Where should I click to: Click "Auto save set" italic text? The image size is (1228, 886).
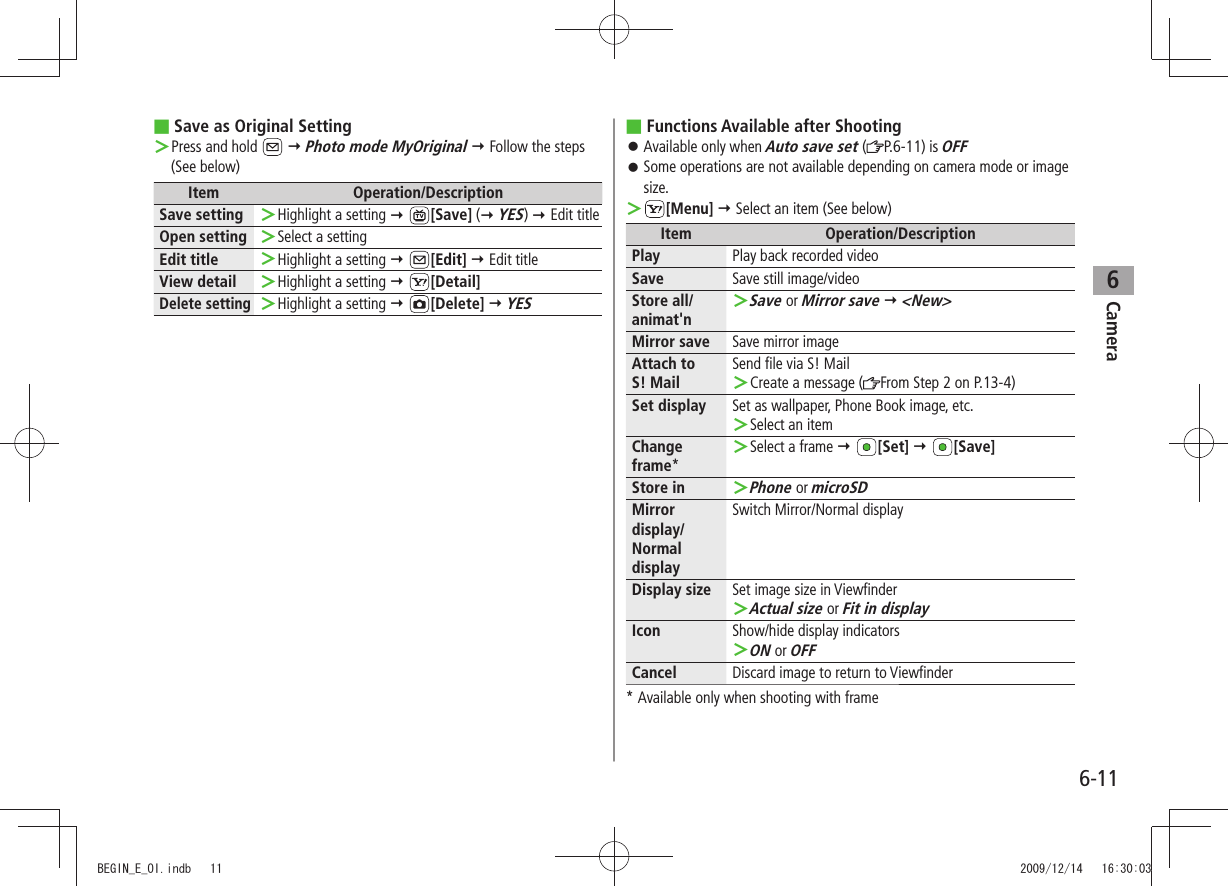tap(811, 147)
